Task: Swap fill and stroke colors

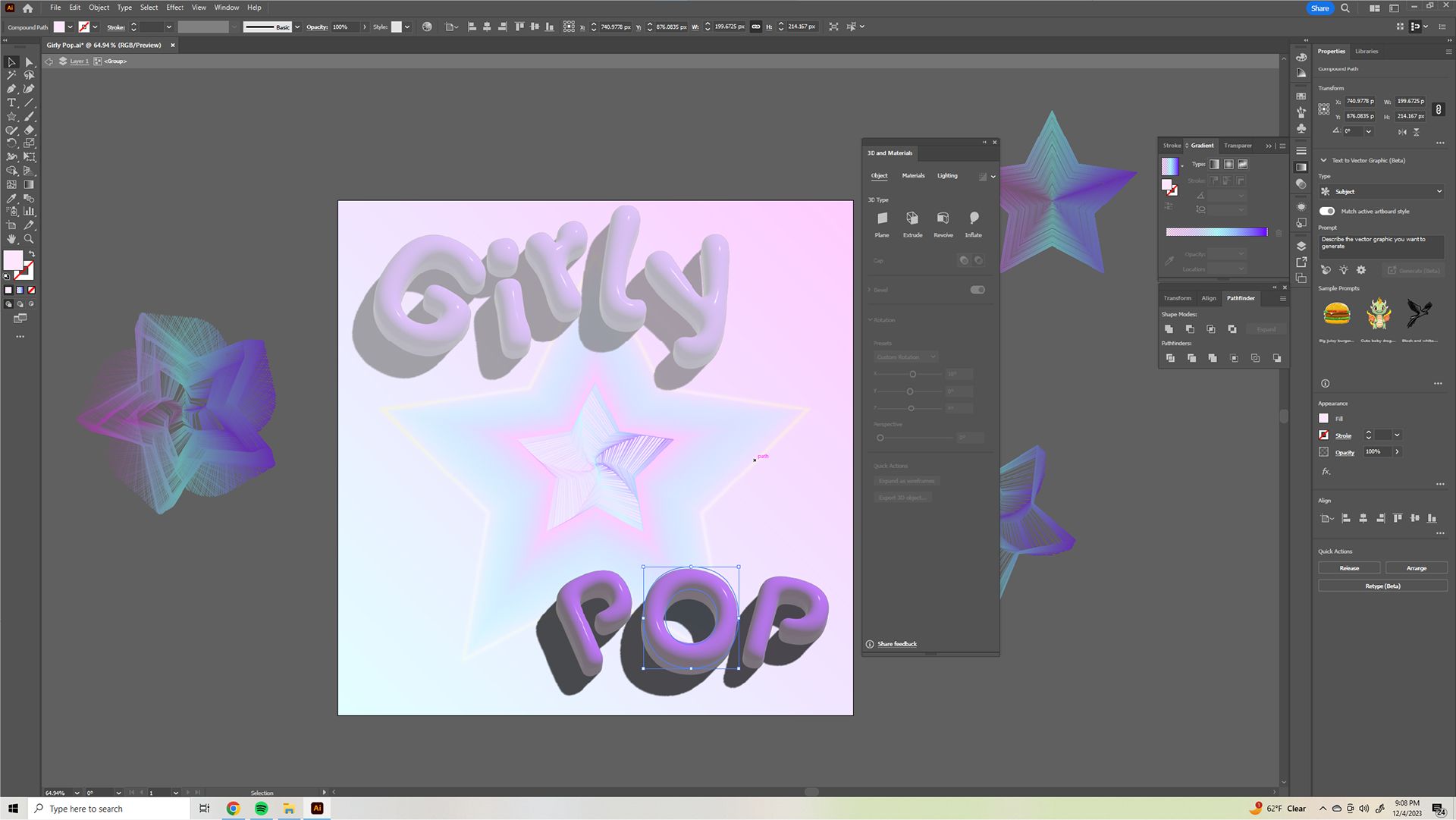Action: (32, 253)
